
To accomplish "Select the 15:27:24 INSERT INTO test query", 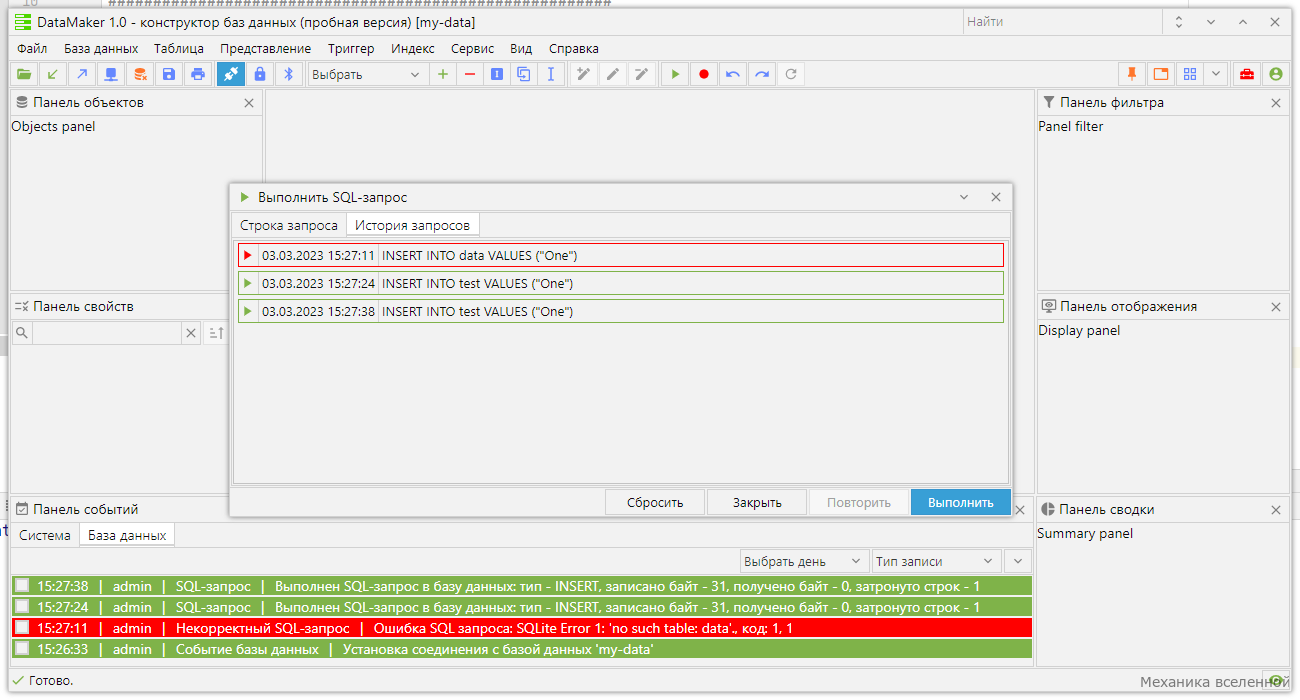I will (x=620, y=283).
